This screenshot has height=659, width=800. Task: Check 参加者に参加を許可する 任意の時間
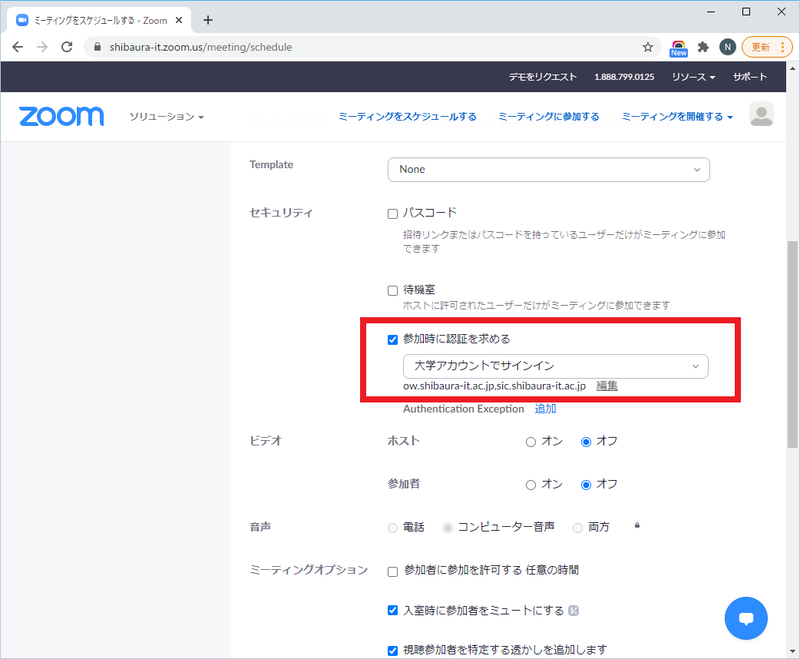(392, 571)
